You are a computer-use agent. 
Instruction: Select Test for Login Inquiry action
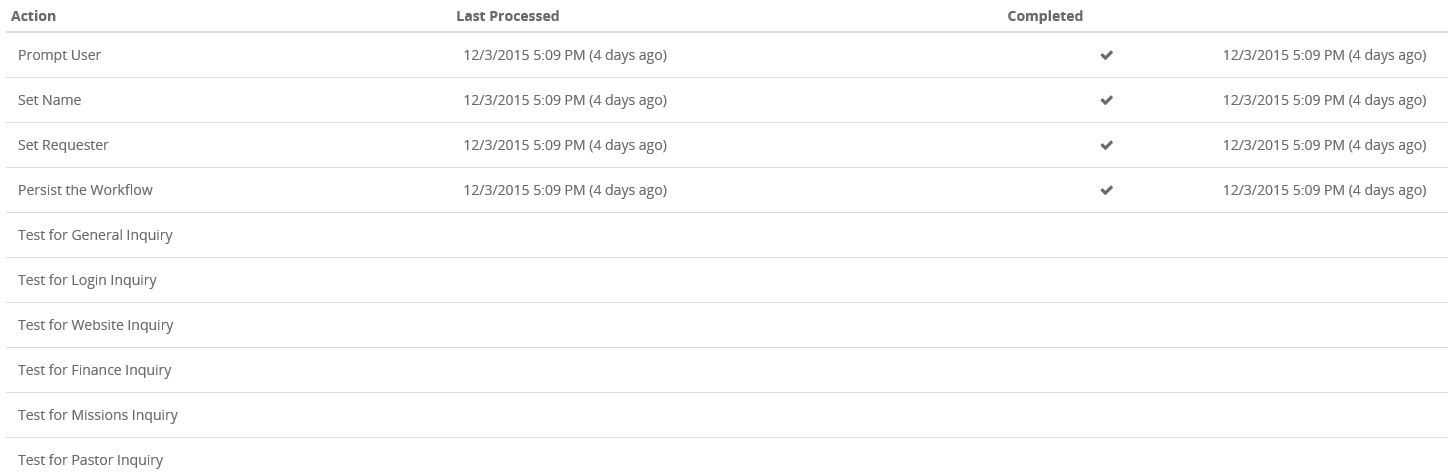87,280
